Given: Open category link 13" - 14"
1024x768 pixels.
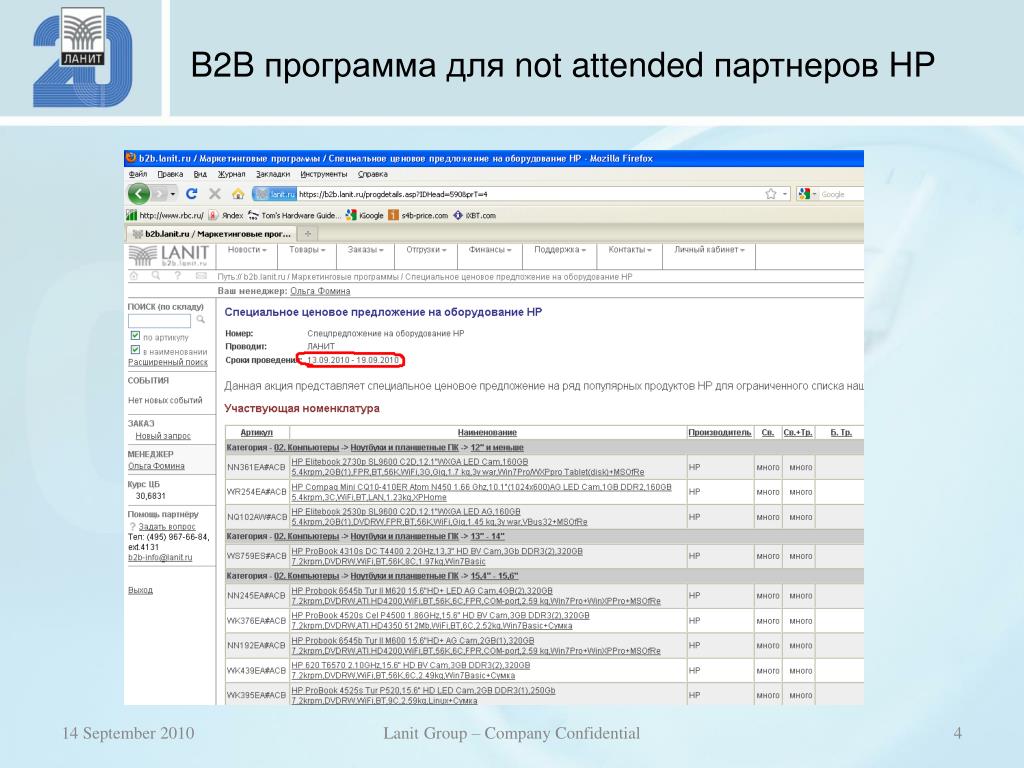Looking at the screenshot, I should pos(488,536).
